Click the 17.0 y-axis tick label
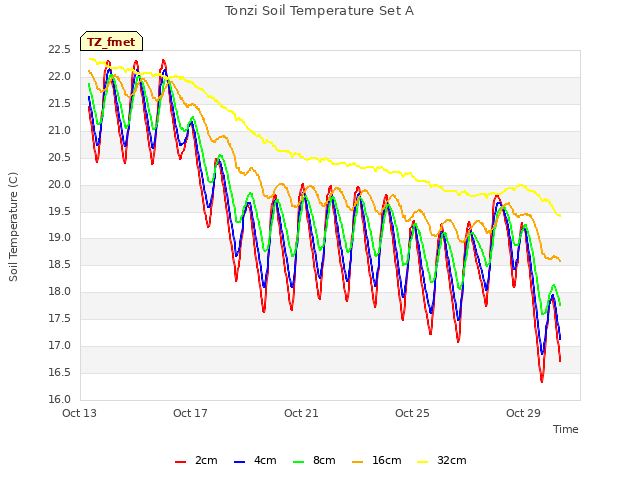640x480 pixels. [x=59, y=345]
